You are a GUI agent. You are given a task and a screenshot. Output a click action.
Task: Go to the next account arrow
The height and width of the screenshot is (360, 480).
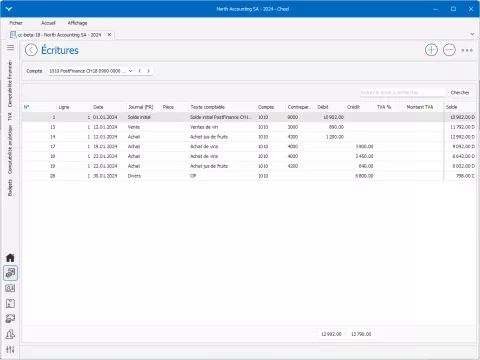pos(148,71)
